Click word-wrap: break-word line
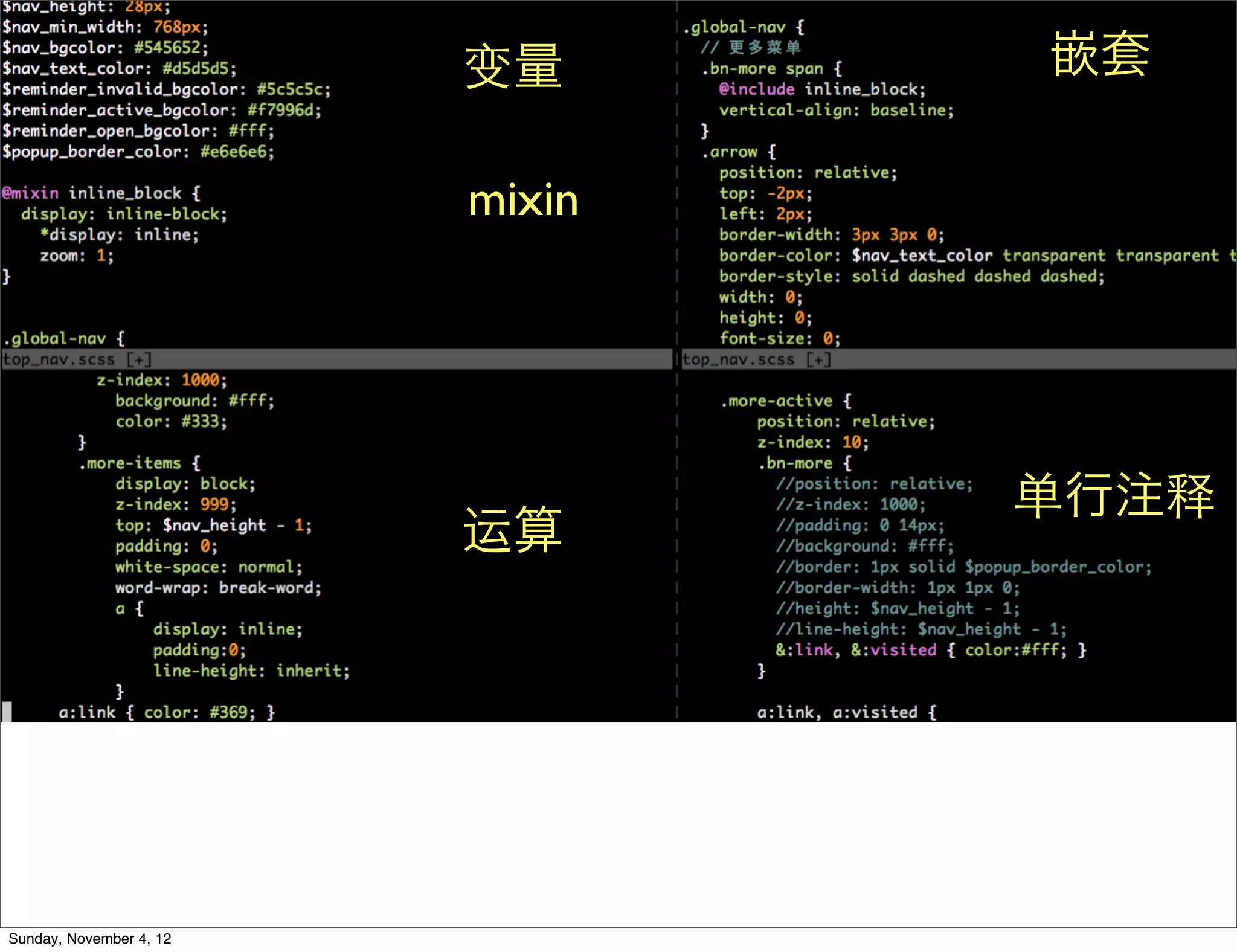 click(219, 588)
